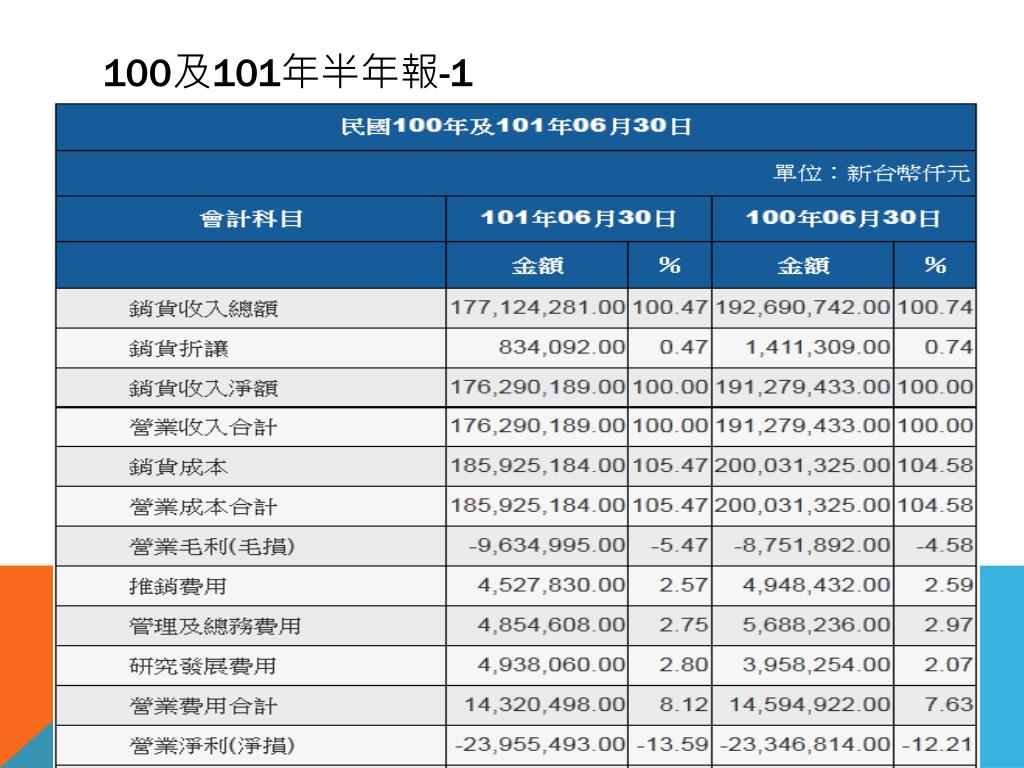
Task: Click the table header 民國100年及101年06月30日
Action: (516, 126)
